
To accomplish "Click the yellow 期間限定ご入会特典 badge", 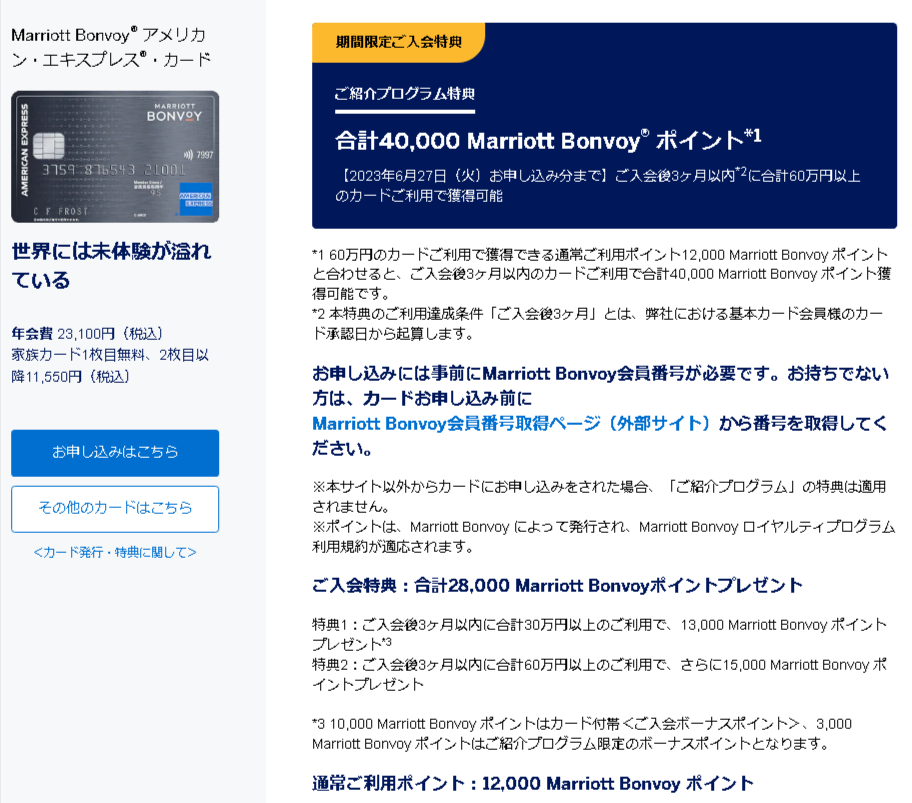I will click(398, 42).
